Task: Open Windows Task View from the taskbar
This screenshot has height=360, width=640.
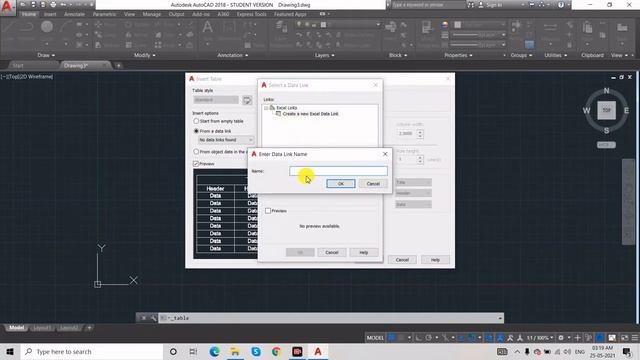Action: pos(193,351)
